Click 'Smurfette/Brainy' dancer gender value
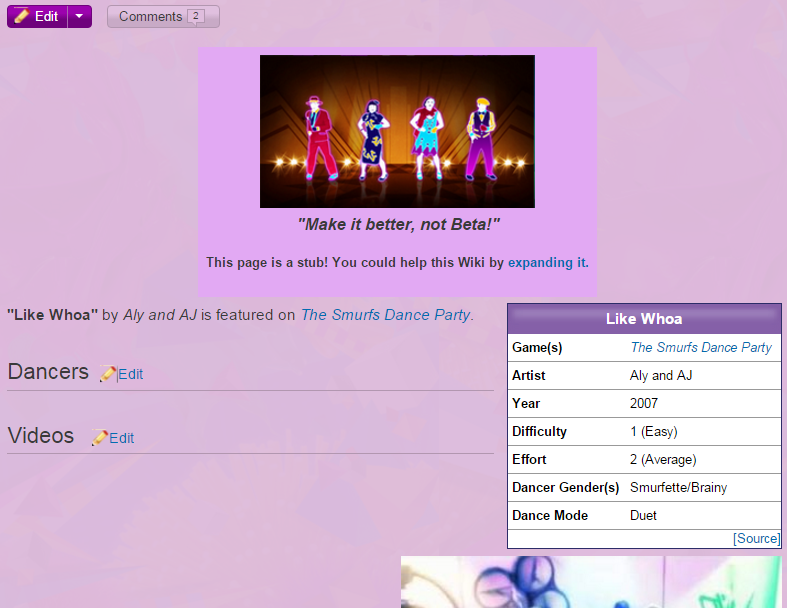787x608 pixels. [678, 487]
